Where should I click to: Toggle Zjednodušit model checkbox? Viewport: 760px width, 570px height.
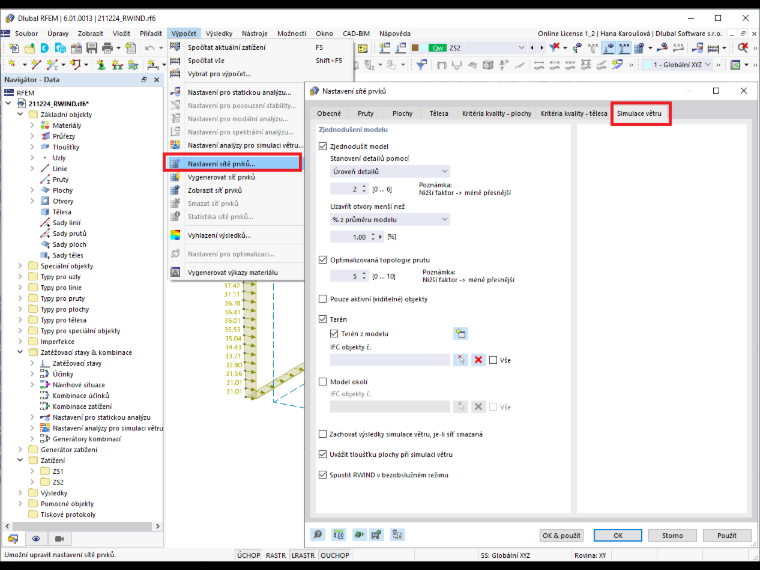pyautogui.click(x=323, y=146)
